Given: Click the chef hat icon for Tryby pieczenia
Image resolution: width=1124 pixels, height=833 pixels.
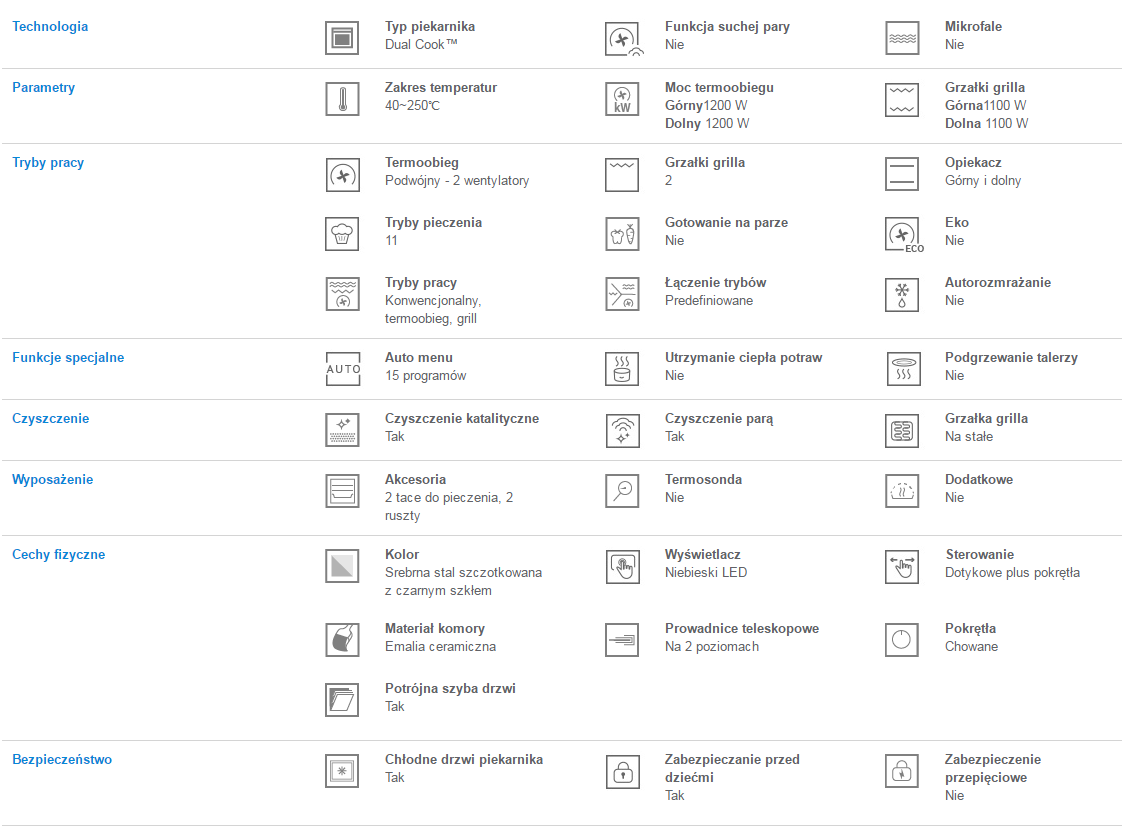Looking at the screenshot, I should (x=342, y=234).
